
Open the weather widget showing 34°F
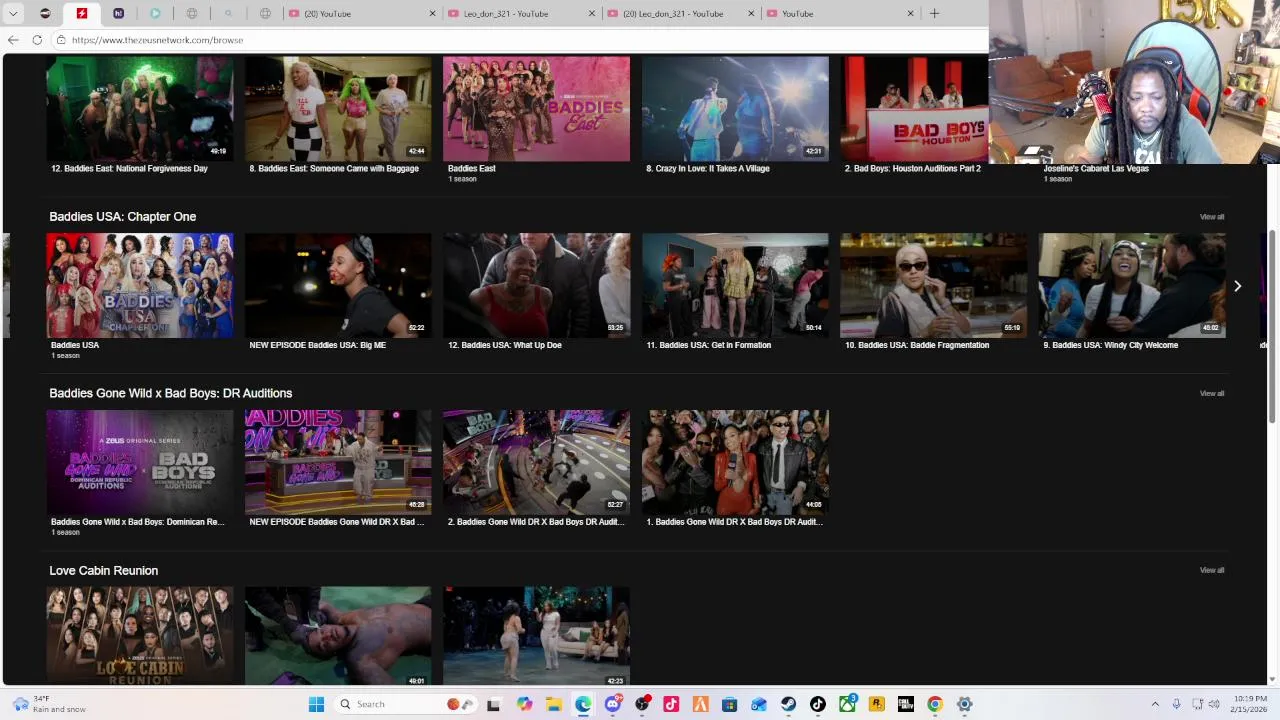point(48,704)
